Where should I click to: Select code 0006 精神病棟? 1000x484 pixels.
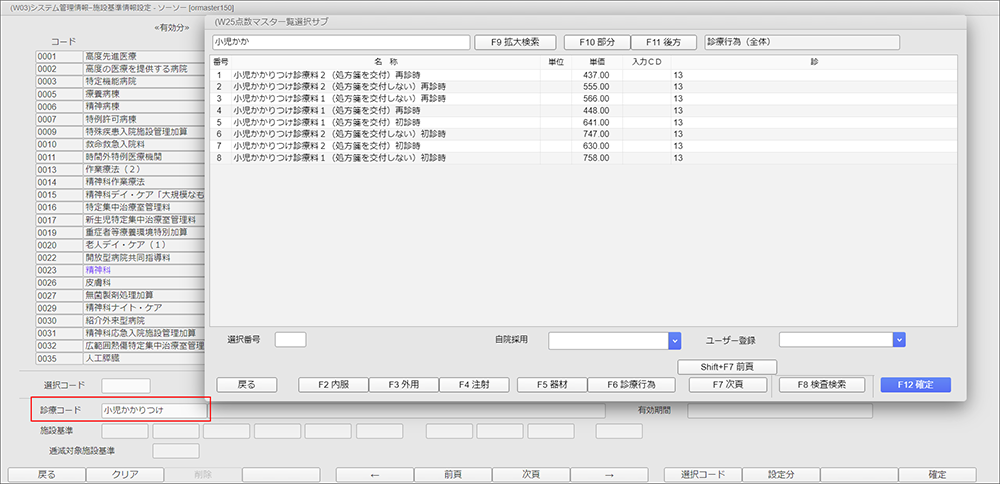[120, 106]
